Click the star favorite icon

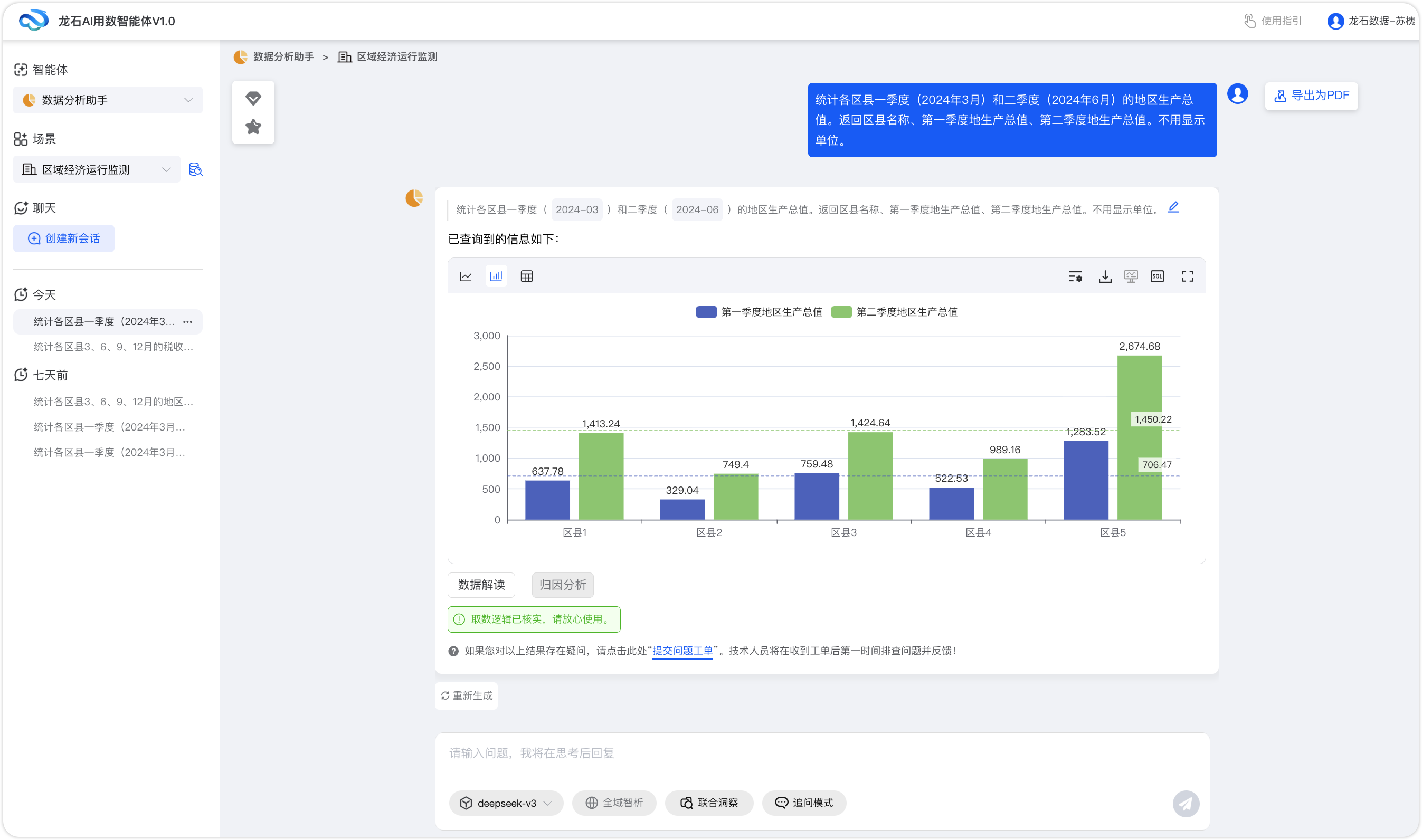point(253,127)
